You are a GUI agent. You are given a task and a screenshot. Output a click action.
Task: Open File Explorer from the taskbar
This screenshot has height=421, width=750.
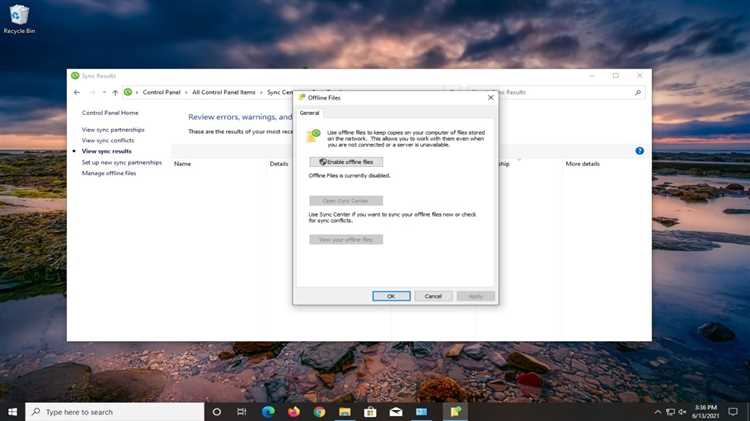345,411
